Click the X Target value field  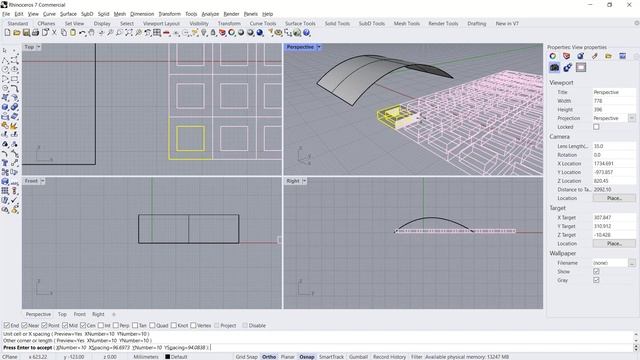tap(614, 218)
